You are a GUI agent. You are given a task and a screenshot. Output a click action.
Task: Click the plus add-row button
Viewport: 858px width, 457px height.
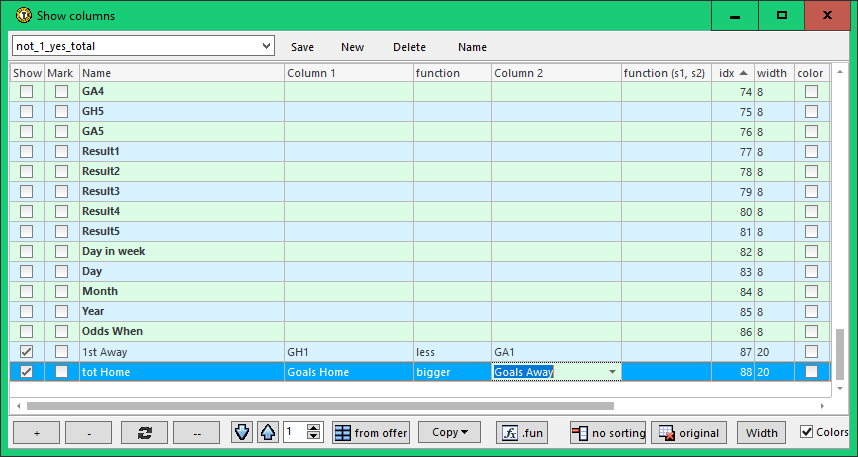pos(35,432)
